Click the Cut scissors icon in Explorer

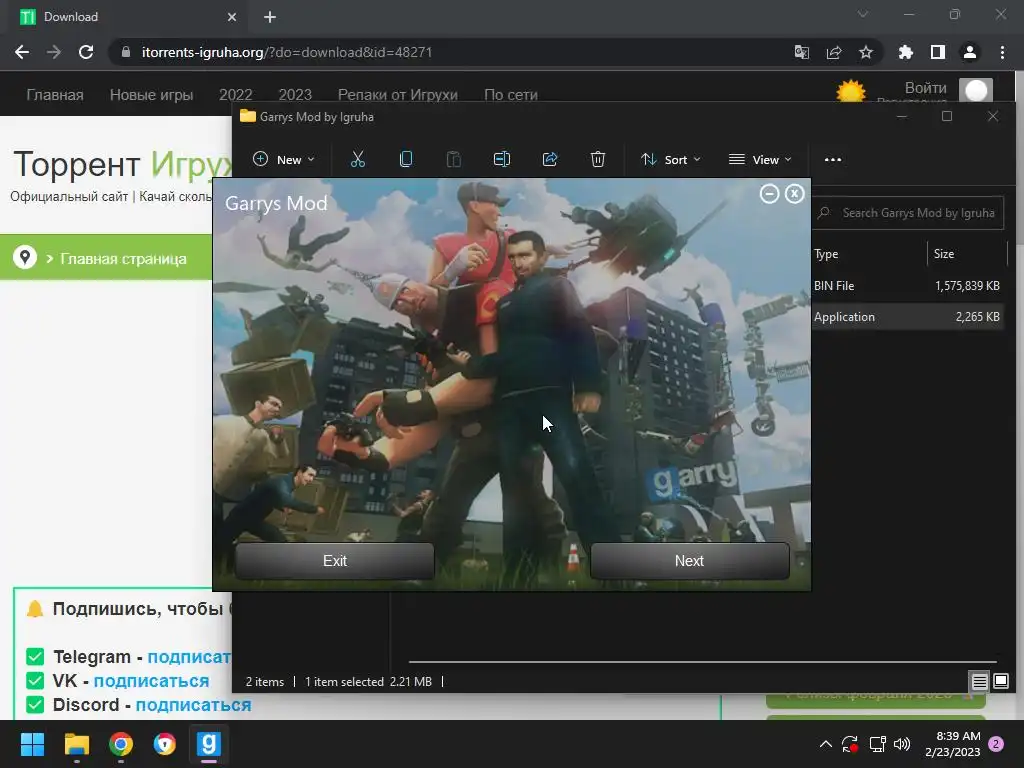[358, 159]
